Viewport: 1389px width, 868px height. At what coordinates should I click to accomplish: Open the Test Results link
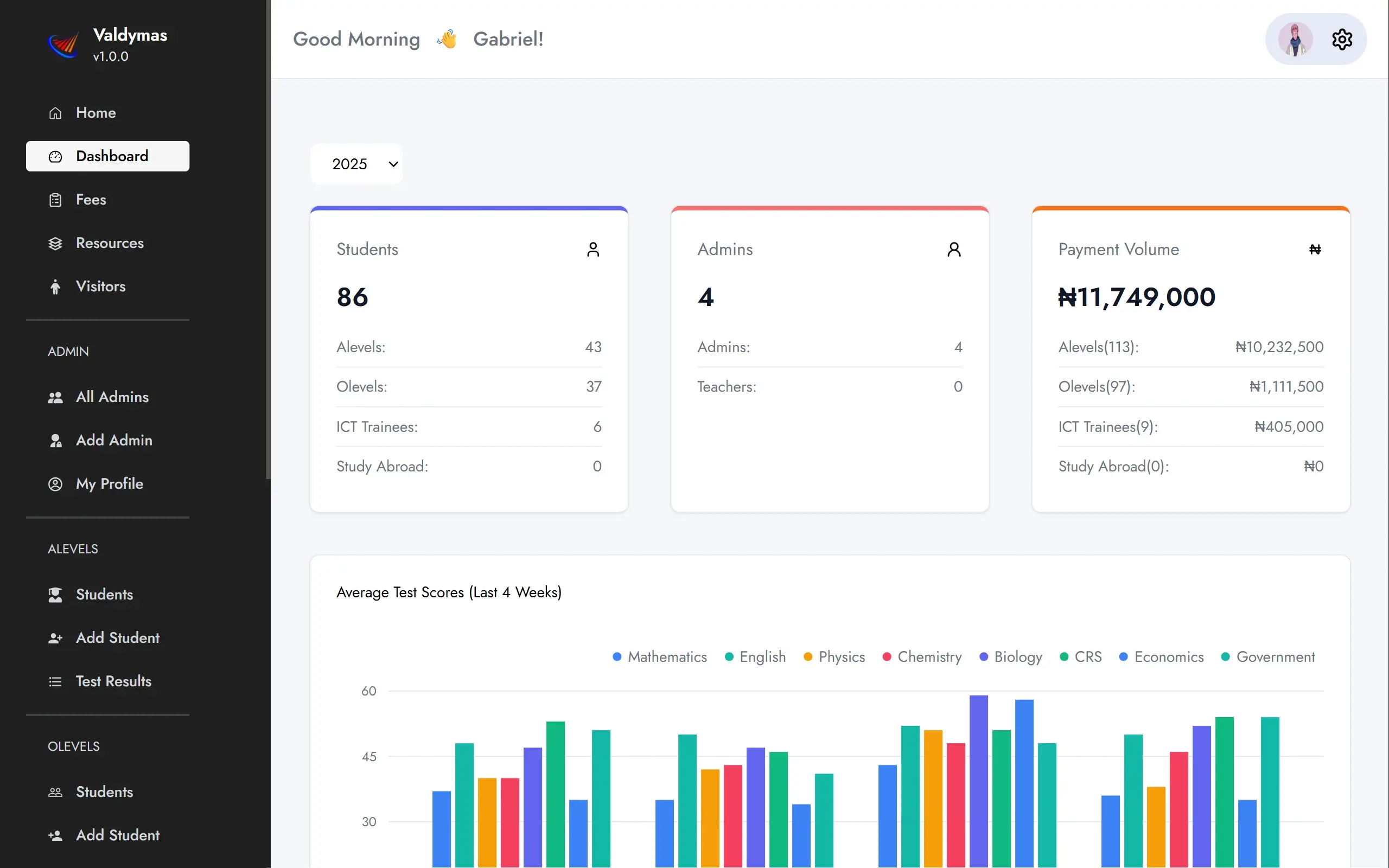click(x=107, y=681)
